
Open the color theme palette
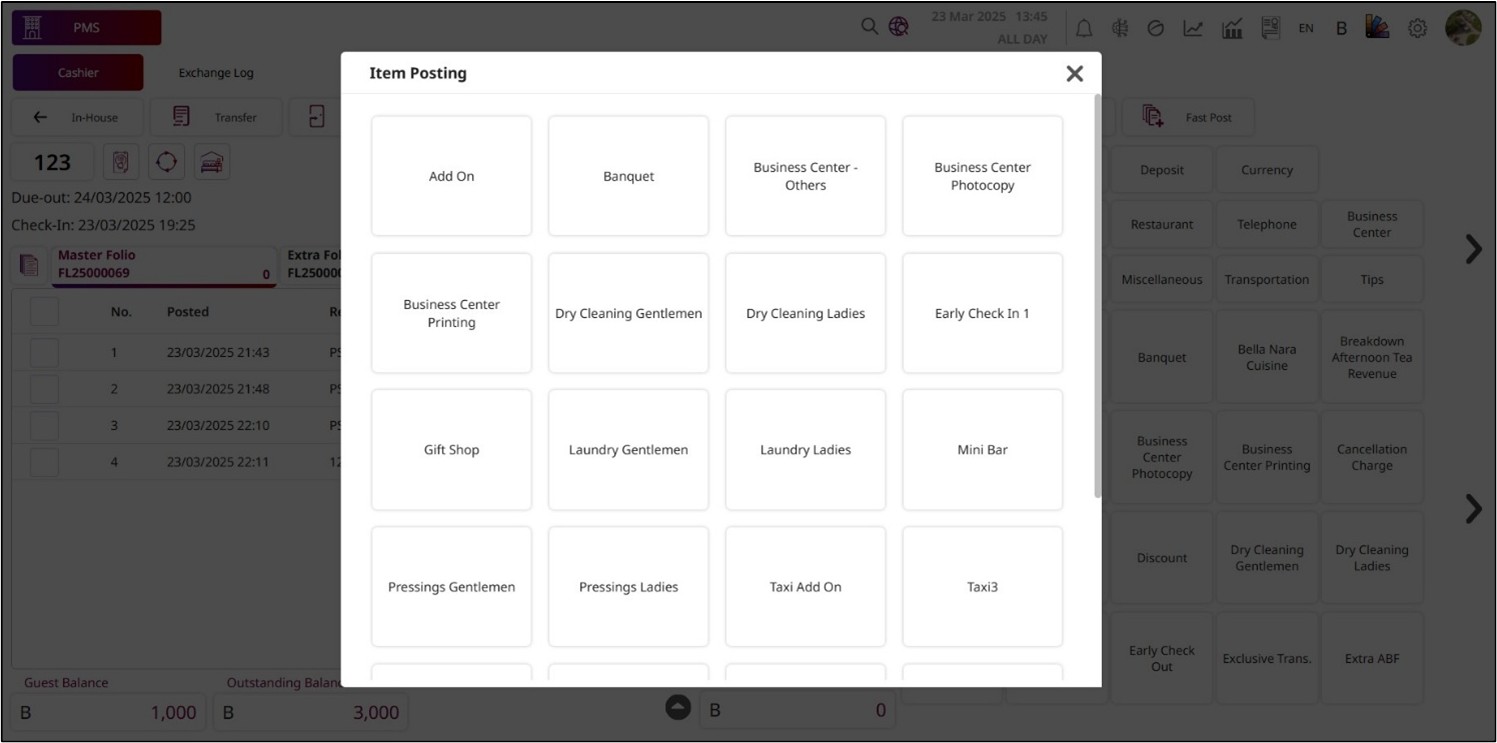coord(1378,28)
